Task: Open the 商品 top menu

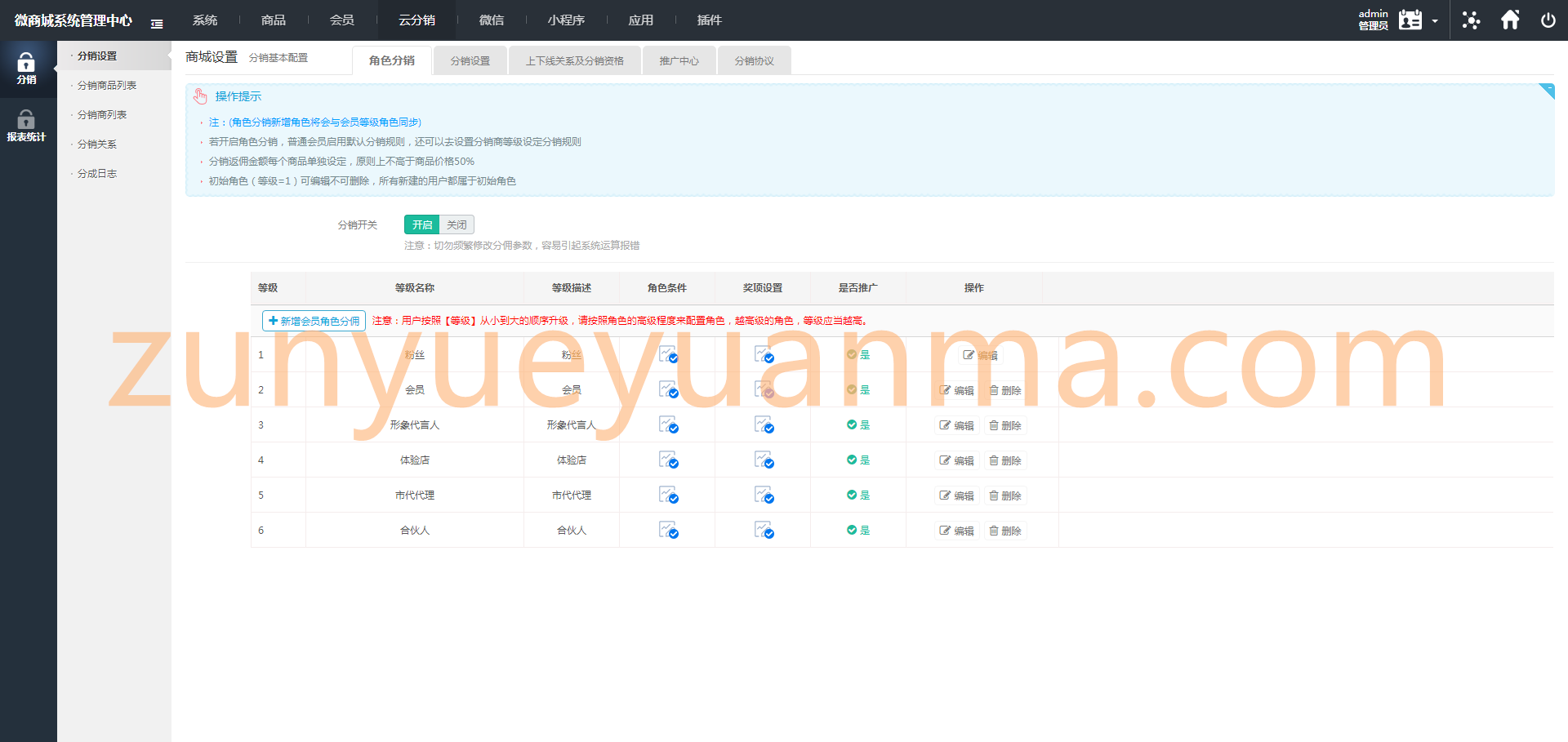Action: coord(274,20)
